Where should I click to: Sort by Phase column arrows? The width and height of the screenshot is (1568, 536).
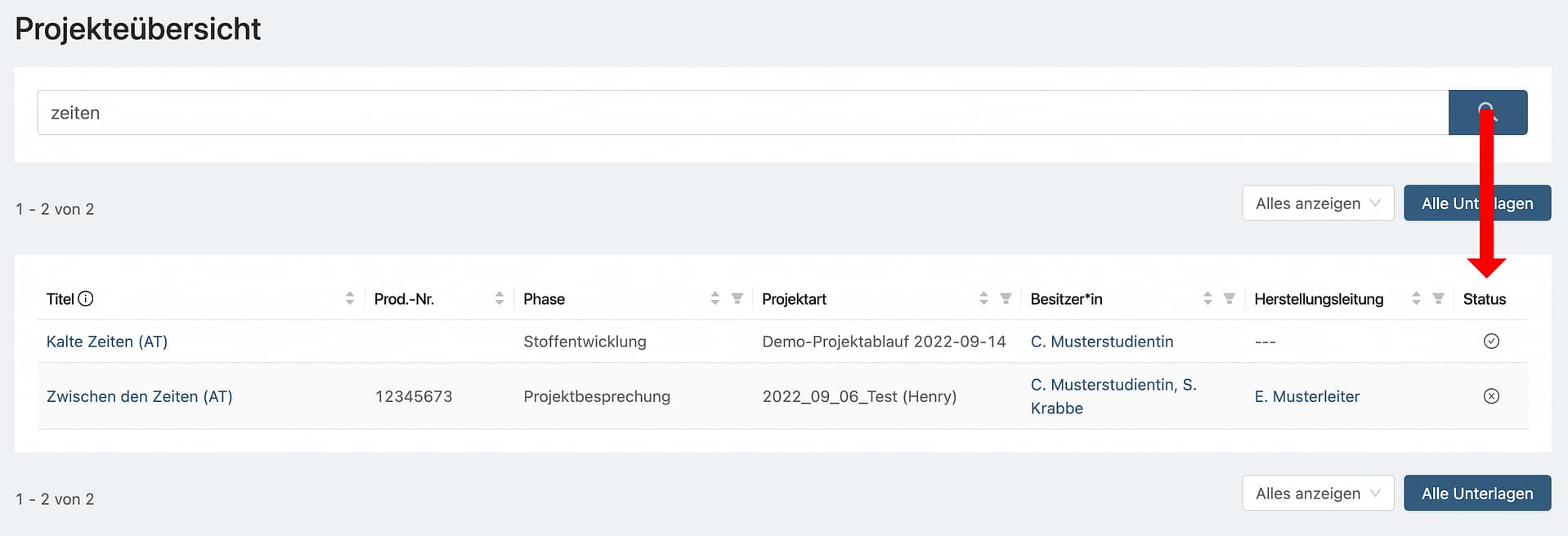pyautogui.click(x=715, y=299)
